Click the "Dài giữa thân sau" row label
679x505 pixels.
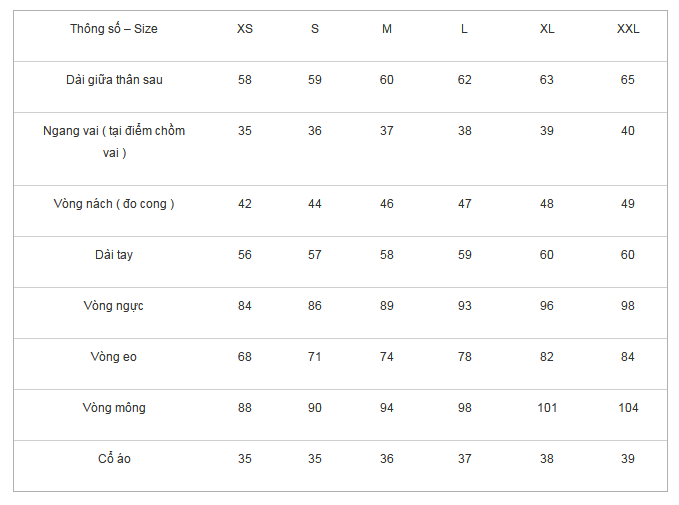click(x=114, y=80)
